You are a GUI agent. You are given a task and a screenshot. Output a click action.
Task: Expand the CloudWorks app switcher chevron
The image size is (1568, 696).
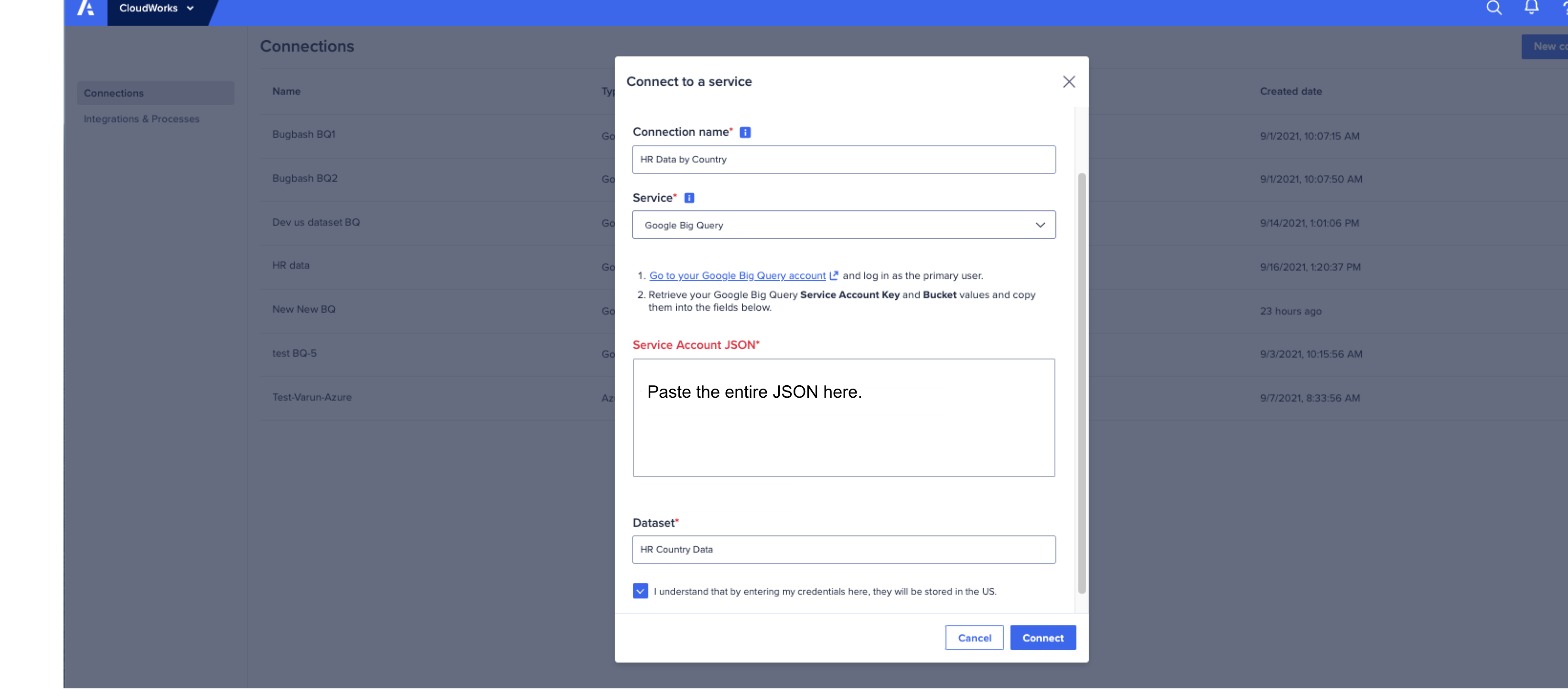190,8
